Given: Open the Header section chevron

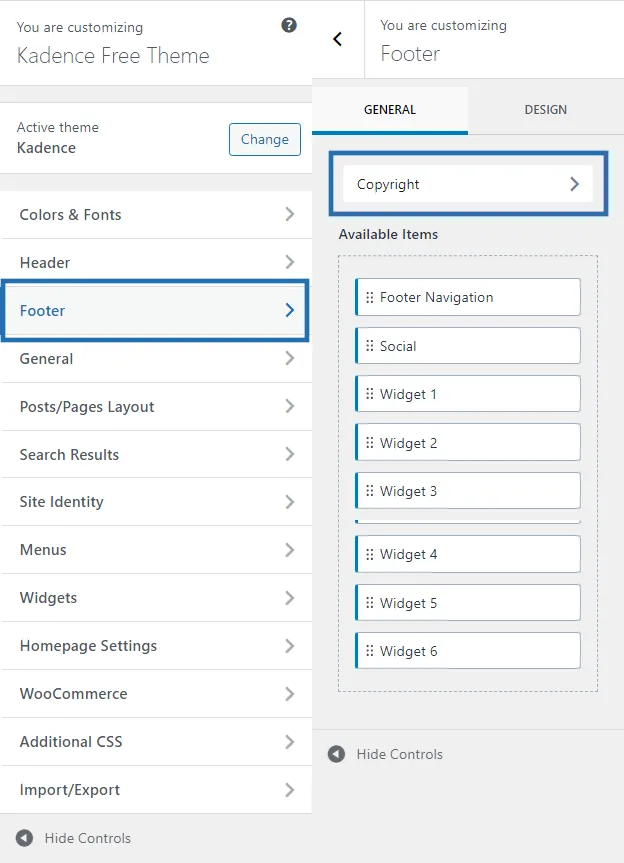Looking at the screenshot, I should pos(289,262).
